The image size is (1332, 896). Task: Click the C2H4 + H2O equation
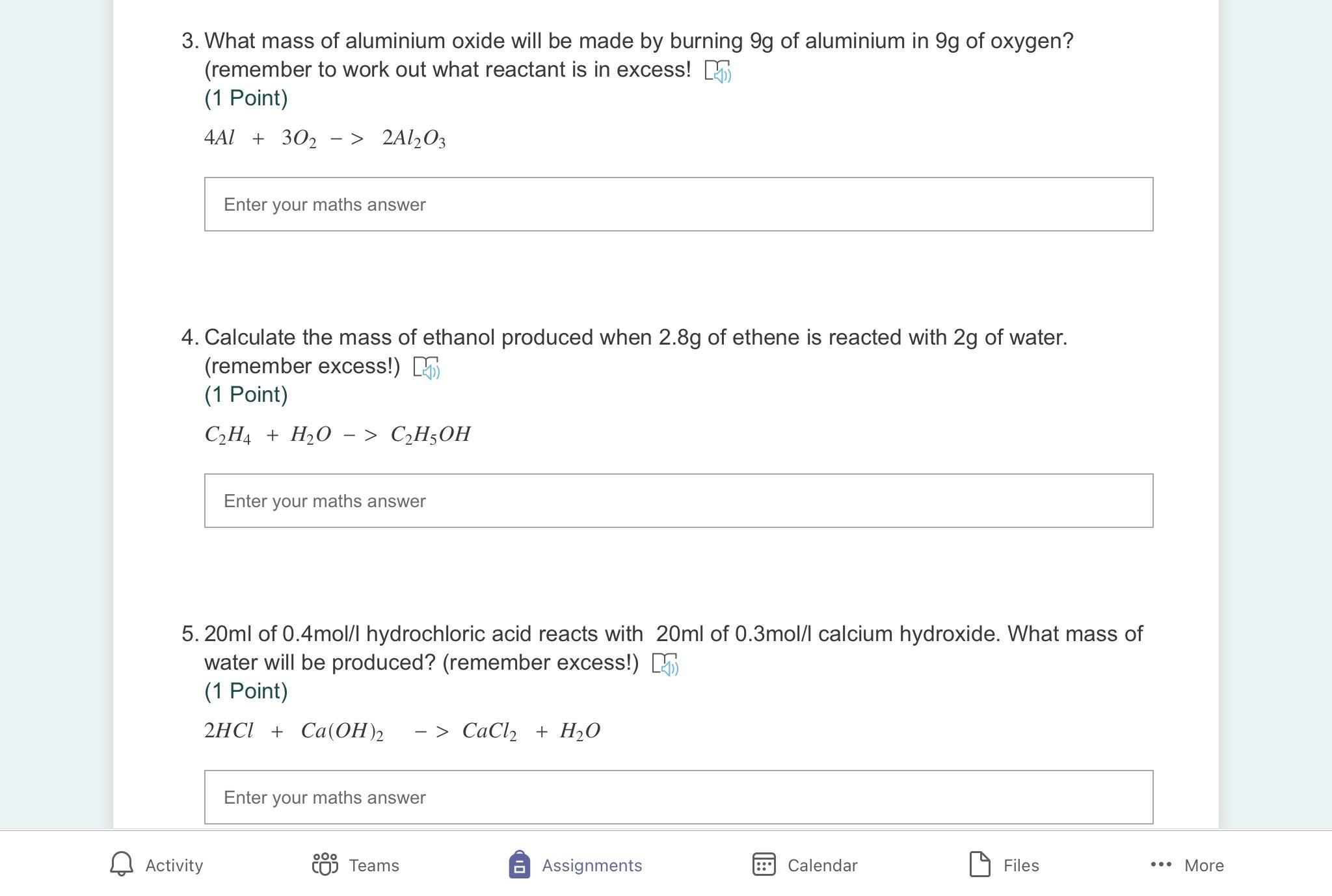tap(338, 435)
